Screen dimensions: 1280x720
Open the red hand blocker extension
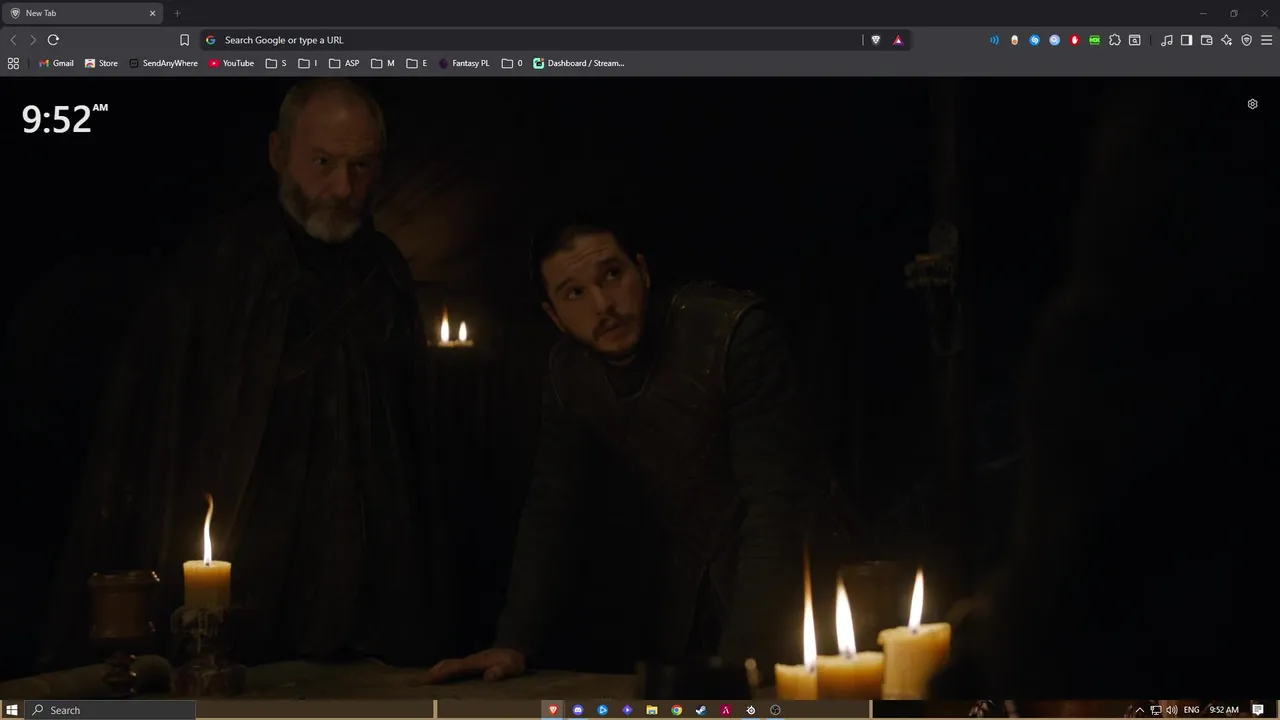tap(1075, 40)
